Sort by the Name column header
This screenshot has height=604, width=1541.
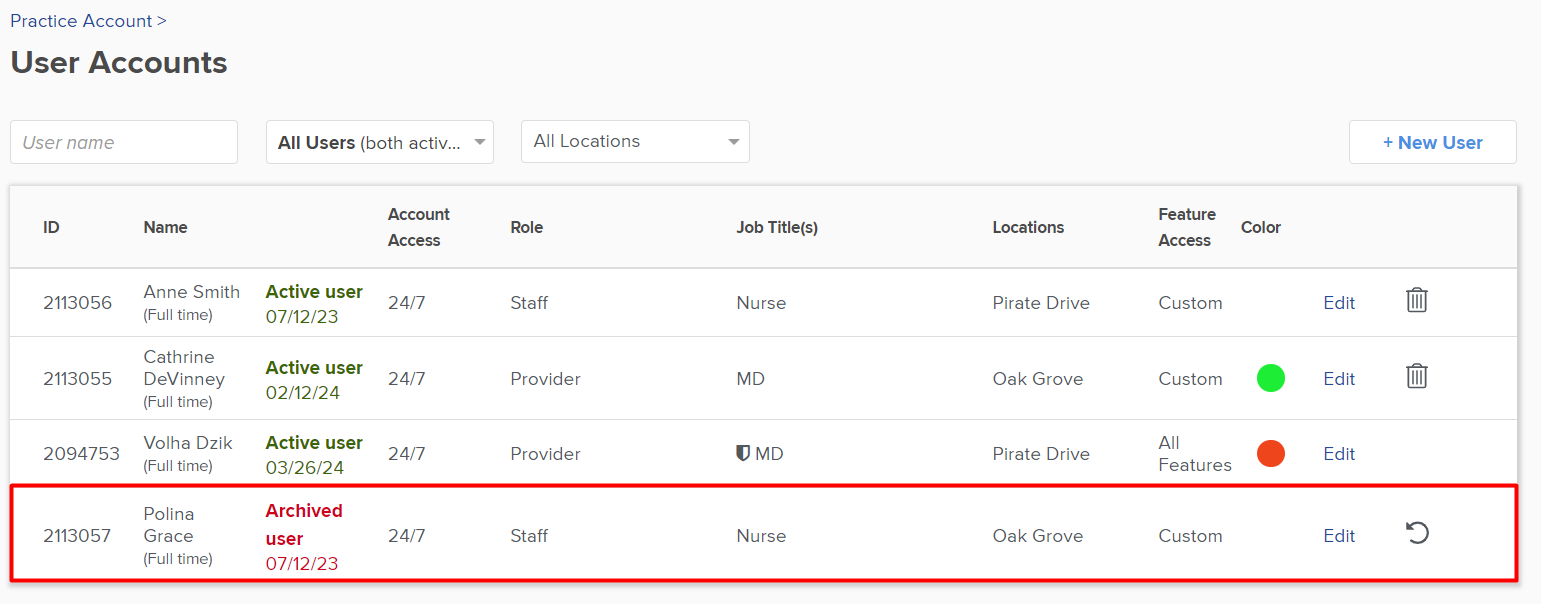165,227
